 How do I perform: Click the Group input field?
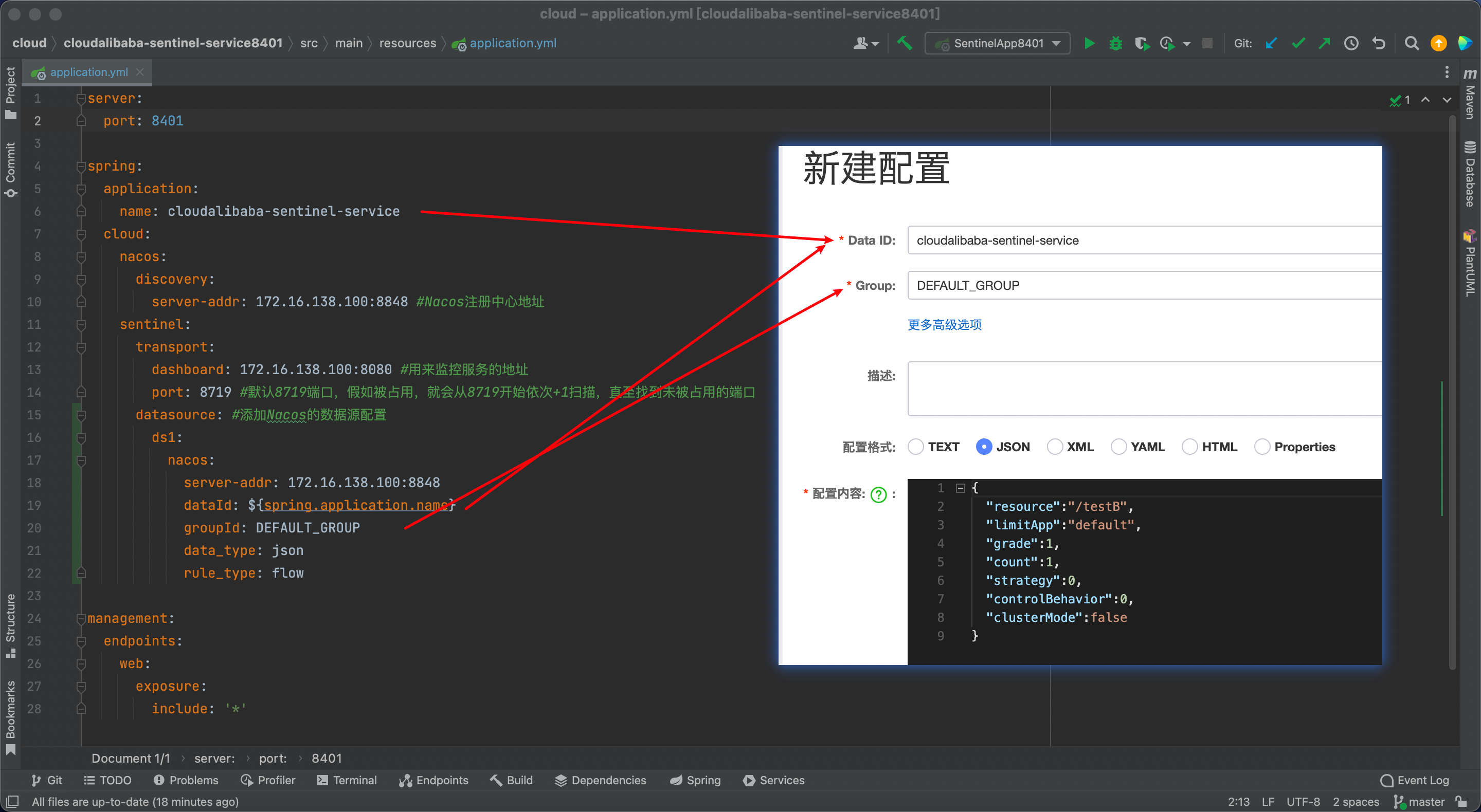coord(1144,285)
